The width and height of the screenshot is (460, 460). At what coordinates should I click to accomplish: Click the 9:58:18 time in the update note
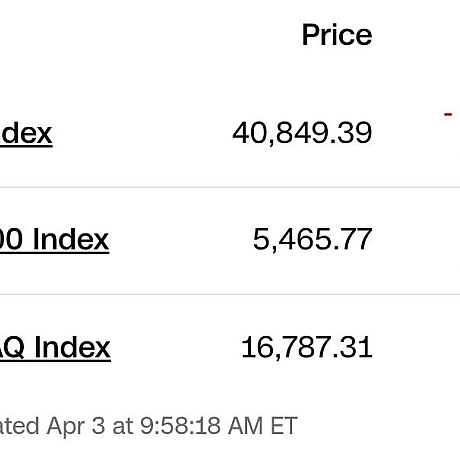(180, 426)
